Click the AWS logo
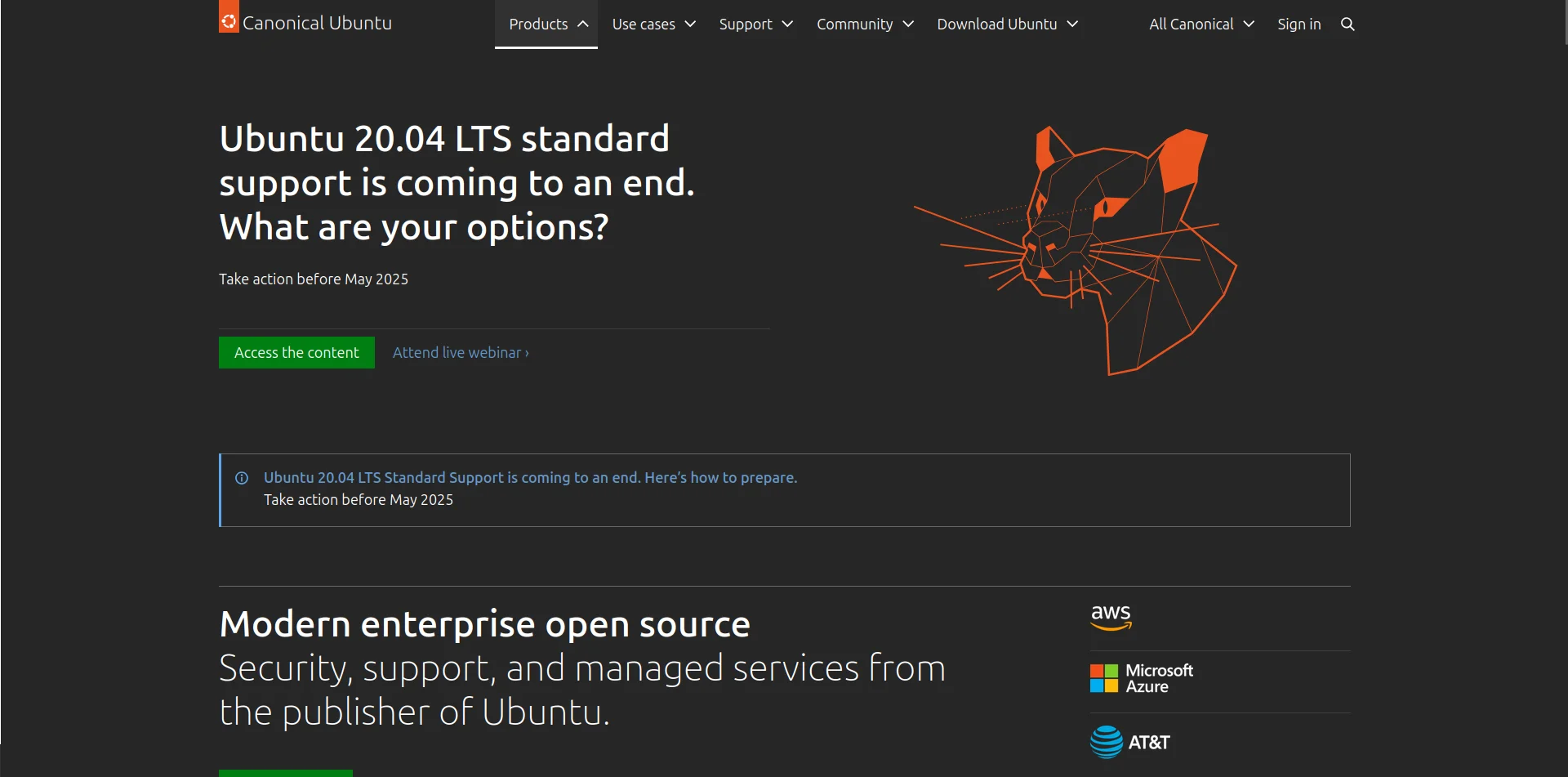The image size is (1568, 777). pos(1111,618)
